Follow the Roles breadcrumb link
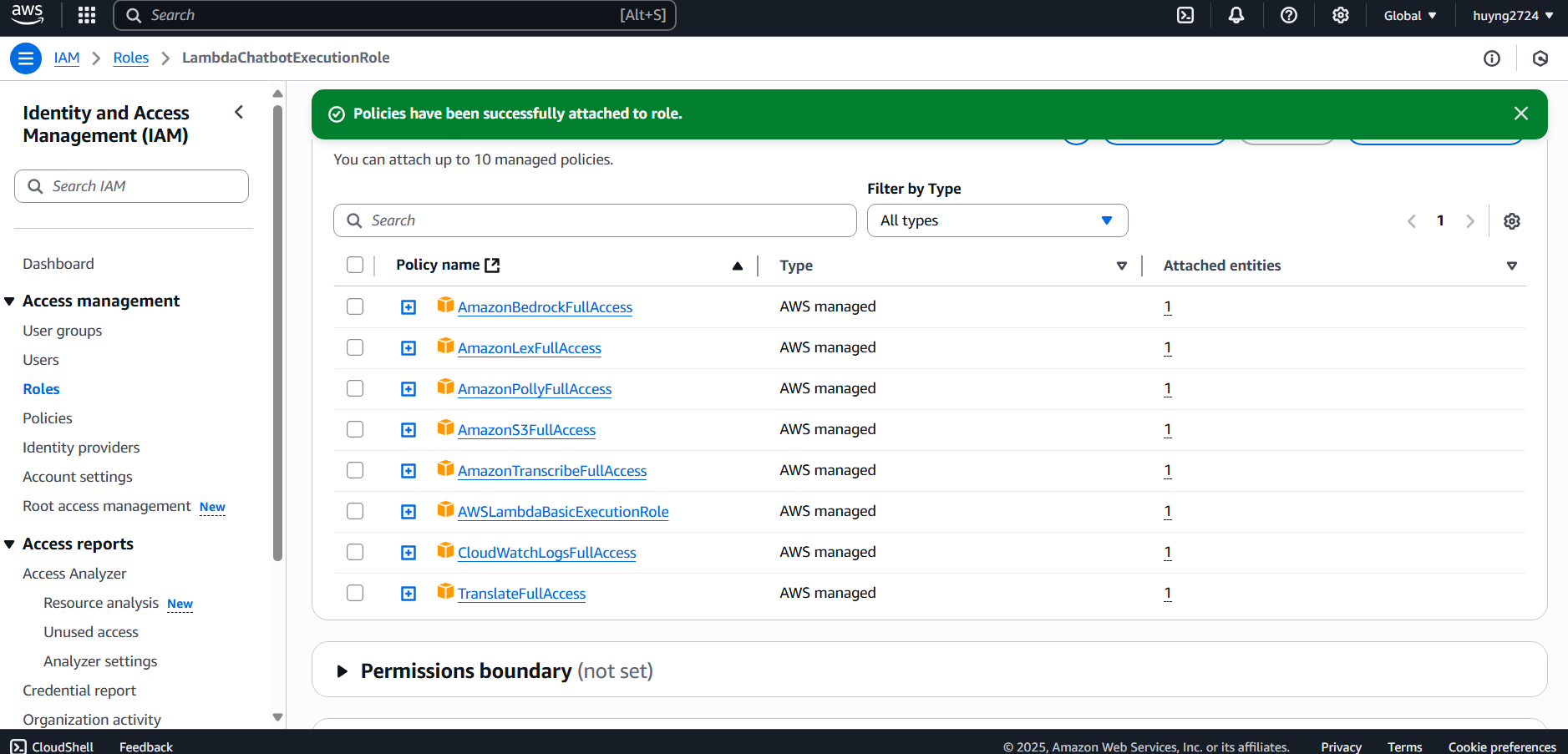 click(131, 58)
